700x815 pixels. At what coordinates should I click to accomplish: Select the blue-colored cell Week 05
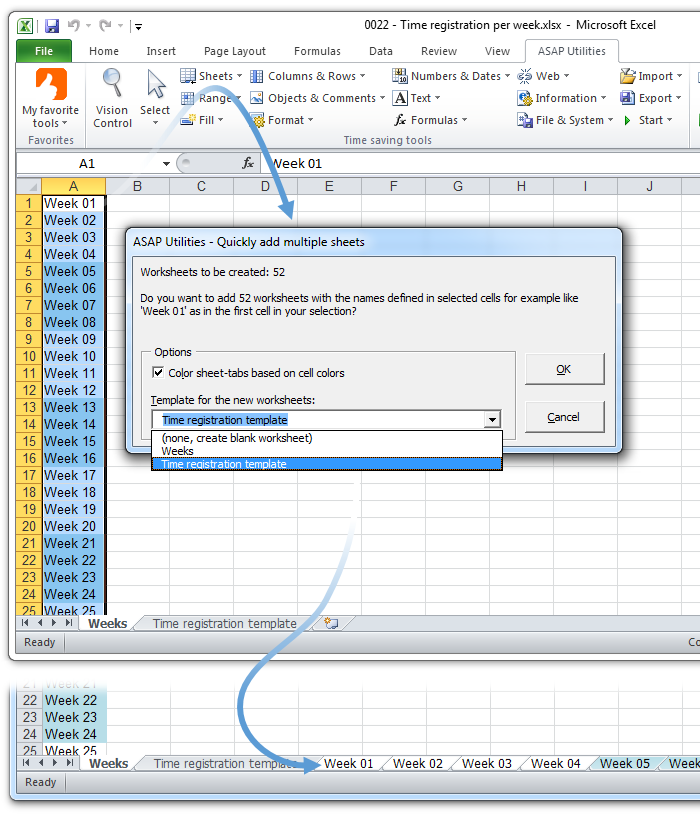click(x=70, y=271)
